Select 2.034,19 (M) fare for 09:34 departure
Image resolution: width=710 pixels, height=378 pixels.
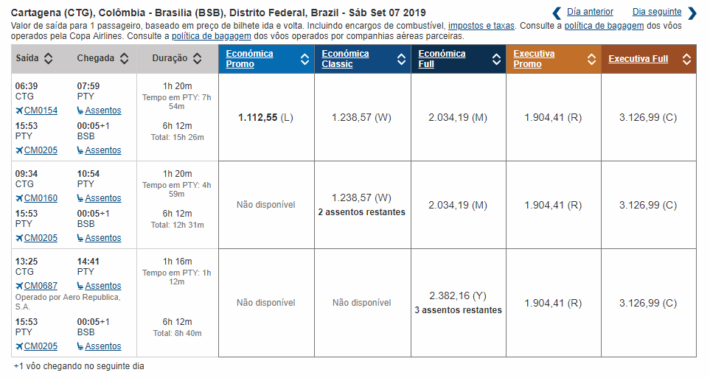point(458,206)
